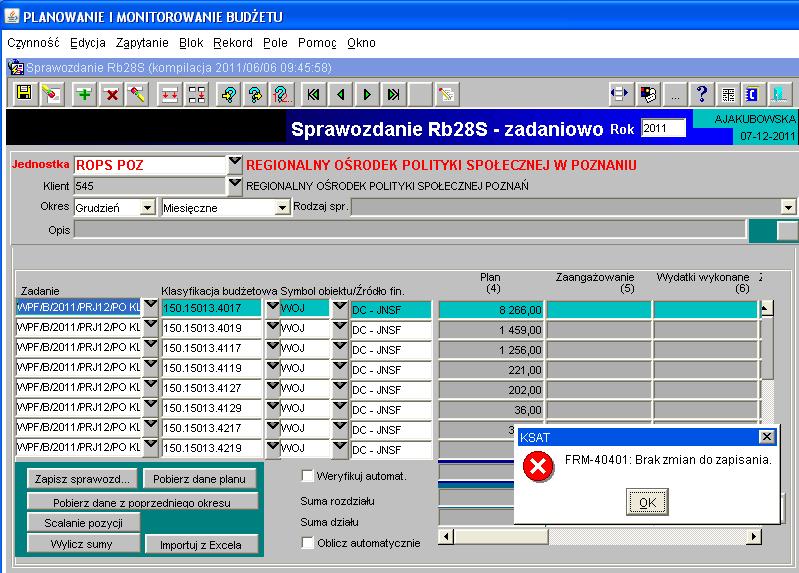Click the ellipsis '...' toolbar button
The width and height of the screenshot is (799, 573).
coord(675,94)
